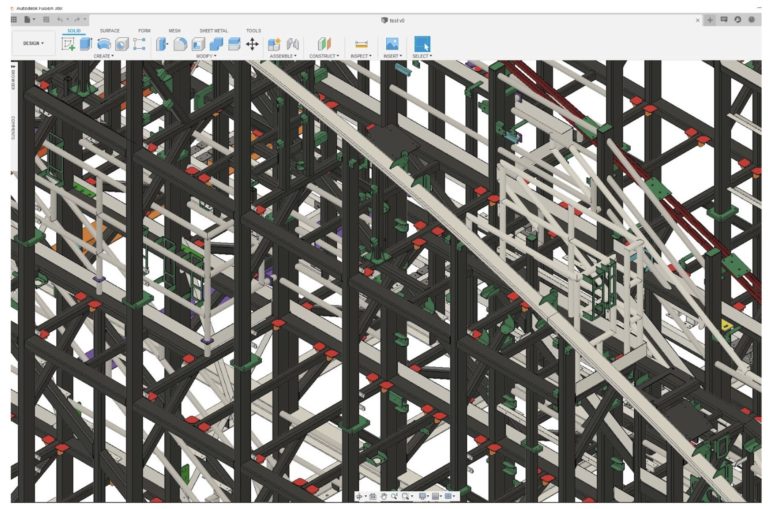Switch to the SURFACE tab
The height and width of the screenshot is (509, 768).
tap(109, 31)
